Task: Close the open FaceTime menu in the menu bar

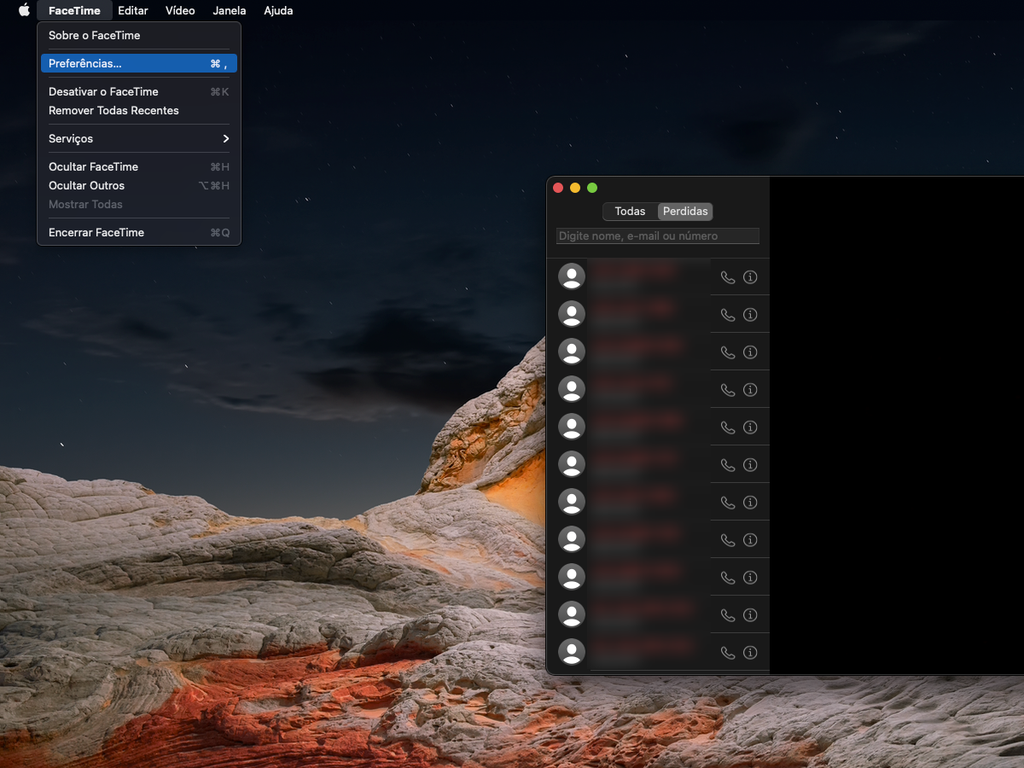Action: [74, 10]
